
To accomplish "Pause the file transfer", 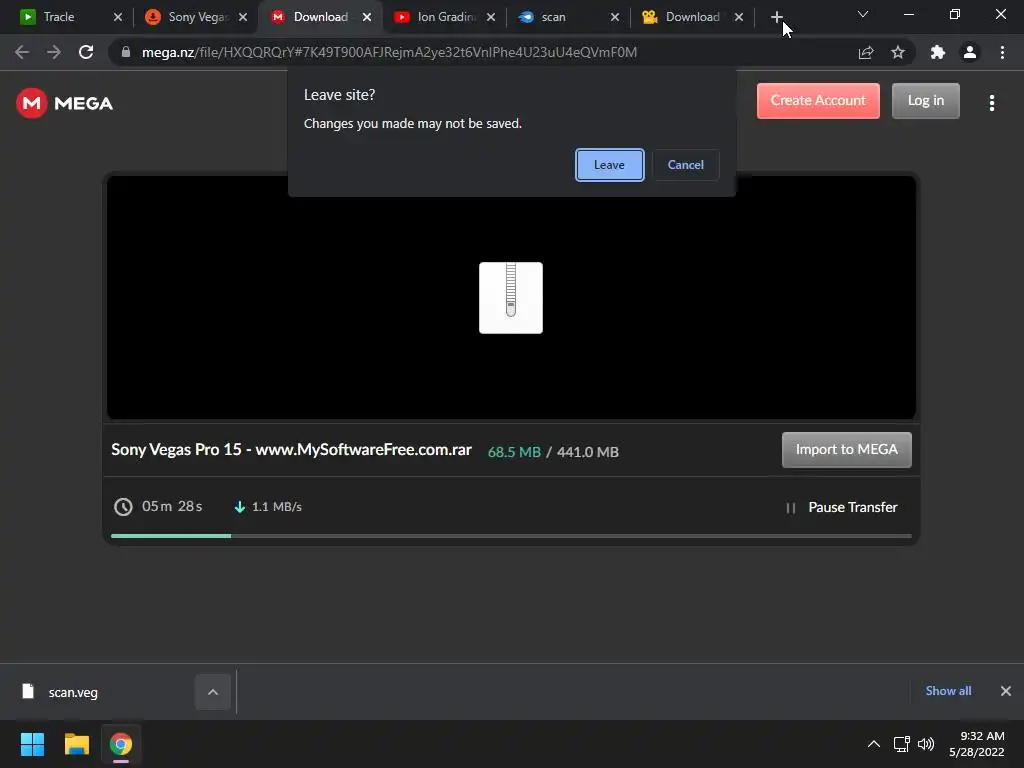I will coord(842,507).
